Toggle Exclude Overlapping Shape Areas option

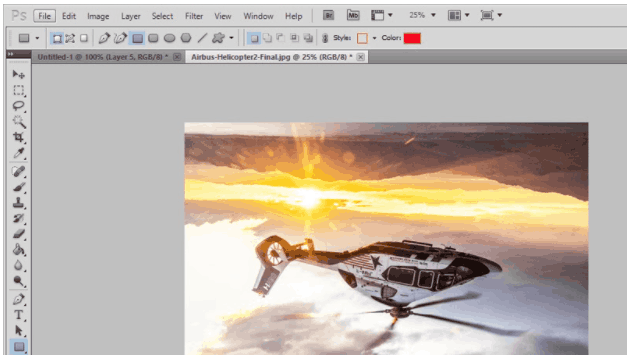tap(308, 38)
